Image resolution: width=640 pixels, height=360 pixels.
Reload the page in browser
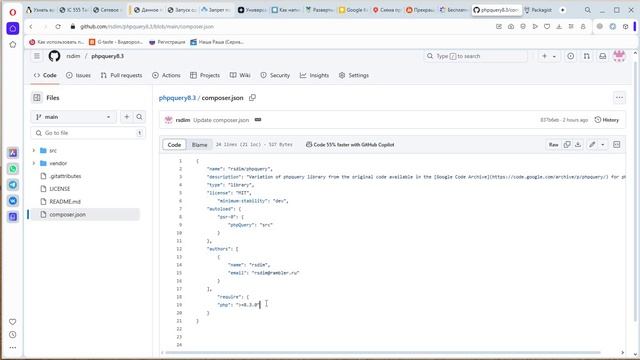58,27
